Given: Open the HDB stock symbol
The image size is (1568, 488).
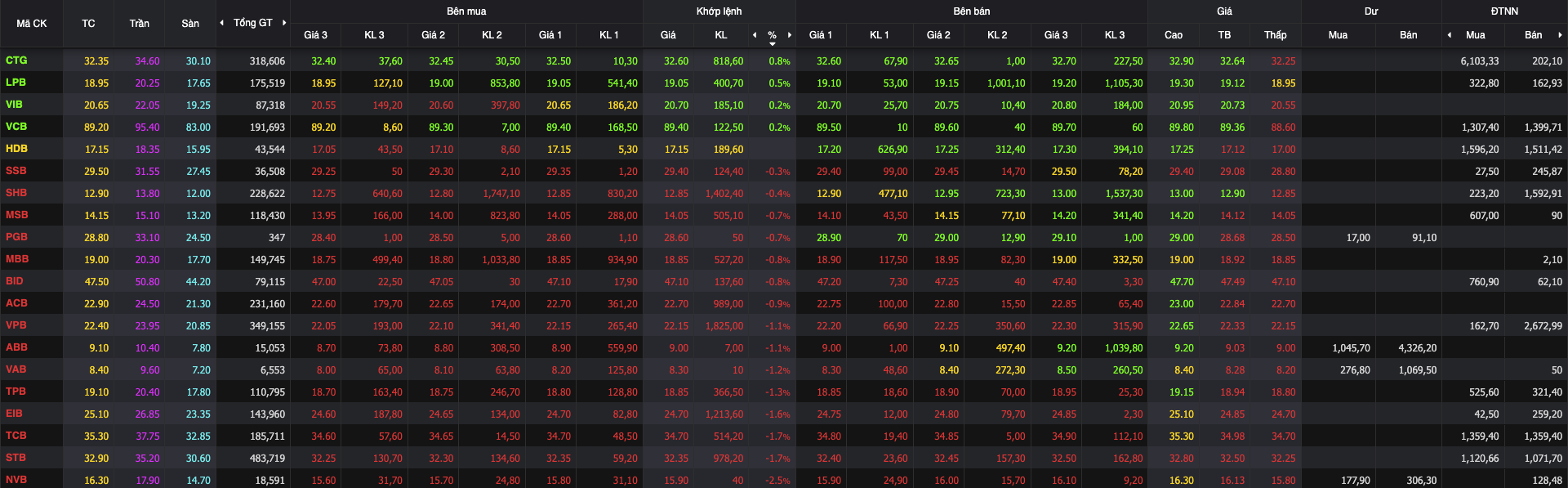Looking at the screenshot, I should tap(16, 149).
